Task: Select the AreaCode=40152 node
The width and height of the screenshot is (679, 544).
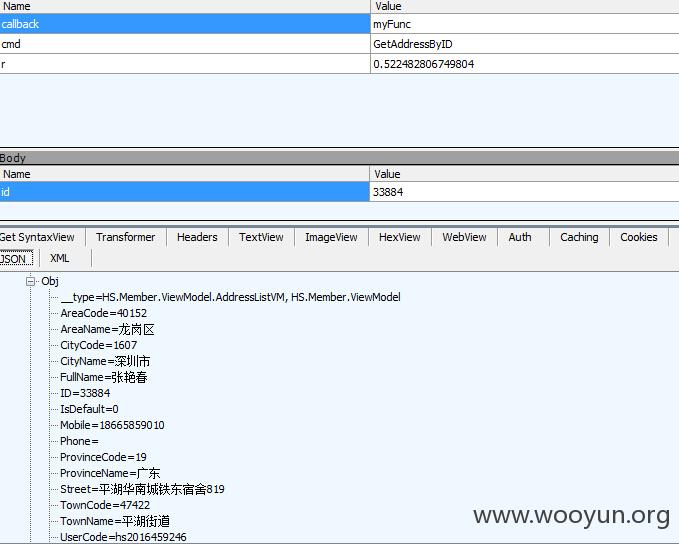Action: tap(103, 313)
